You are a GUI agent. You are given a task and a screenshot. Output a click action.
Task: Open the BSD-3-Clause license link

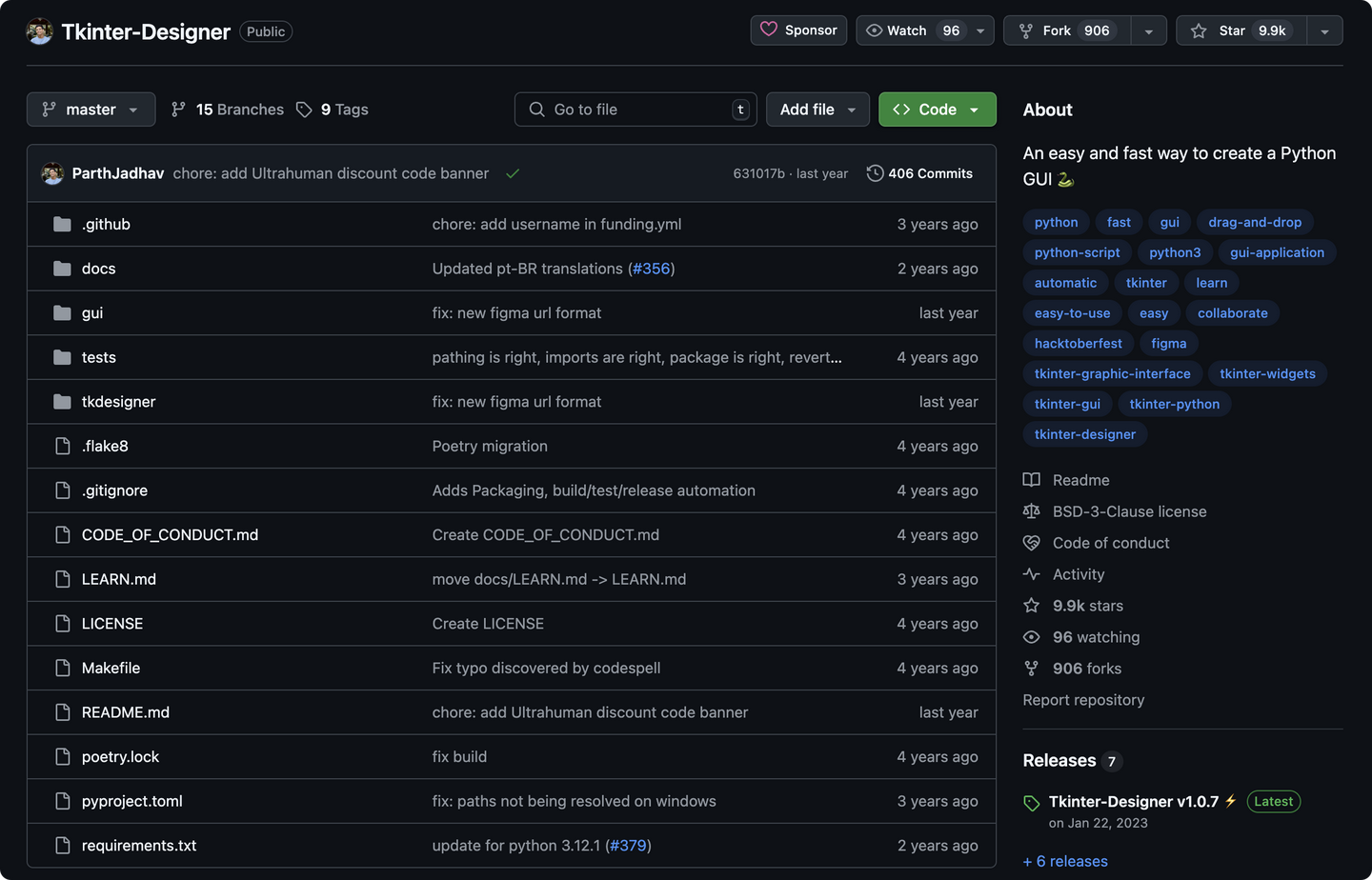point(1129,511)
